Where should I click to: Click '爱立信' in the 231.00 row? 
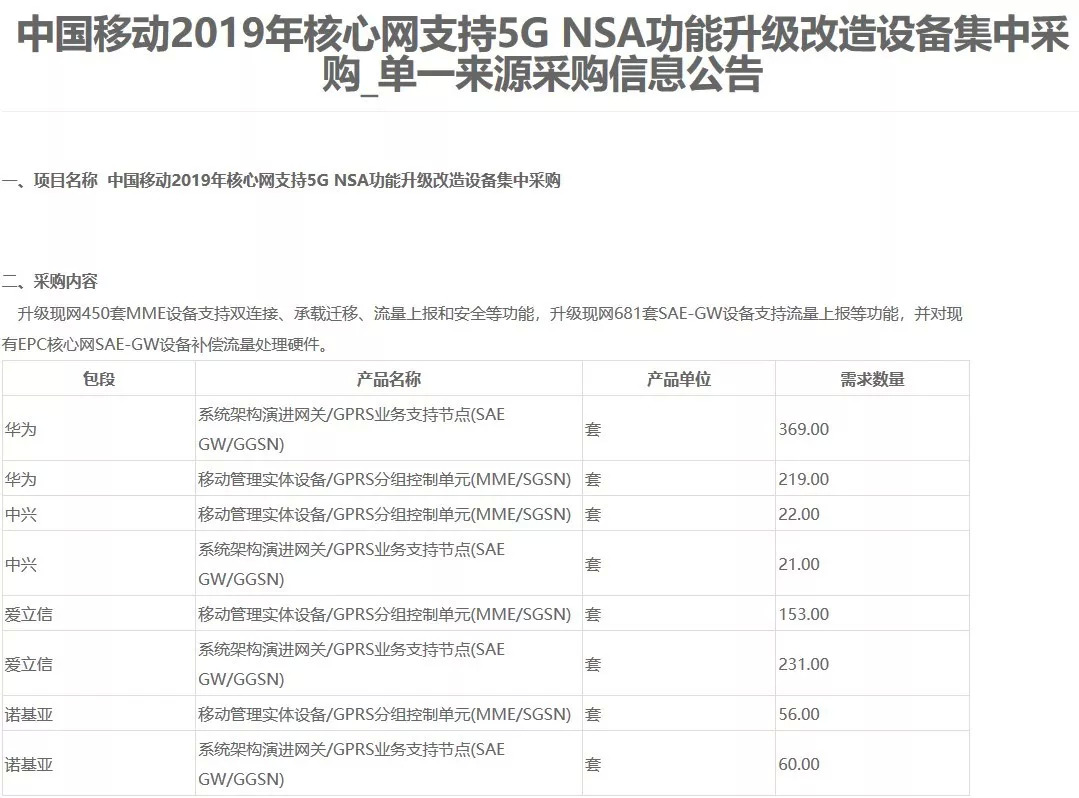[x=28, y=664]
